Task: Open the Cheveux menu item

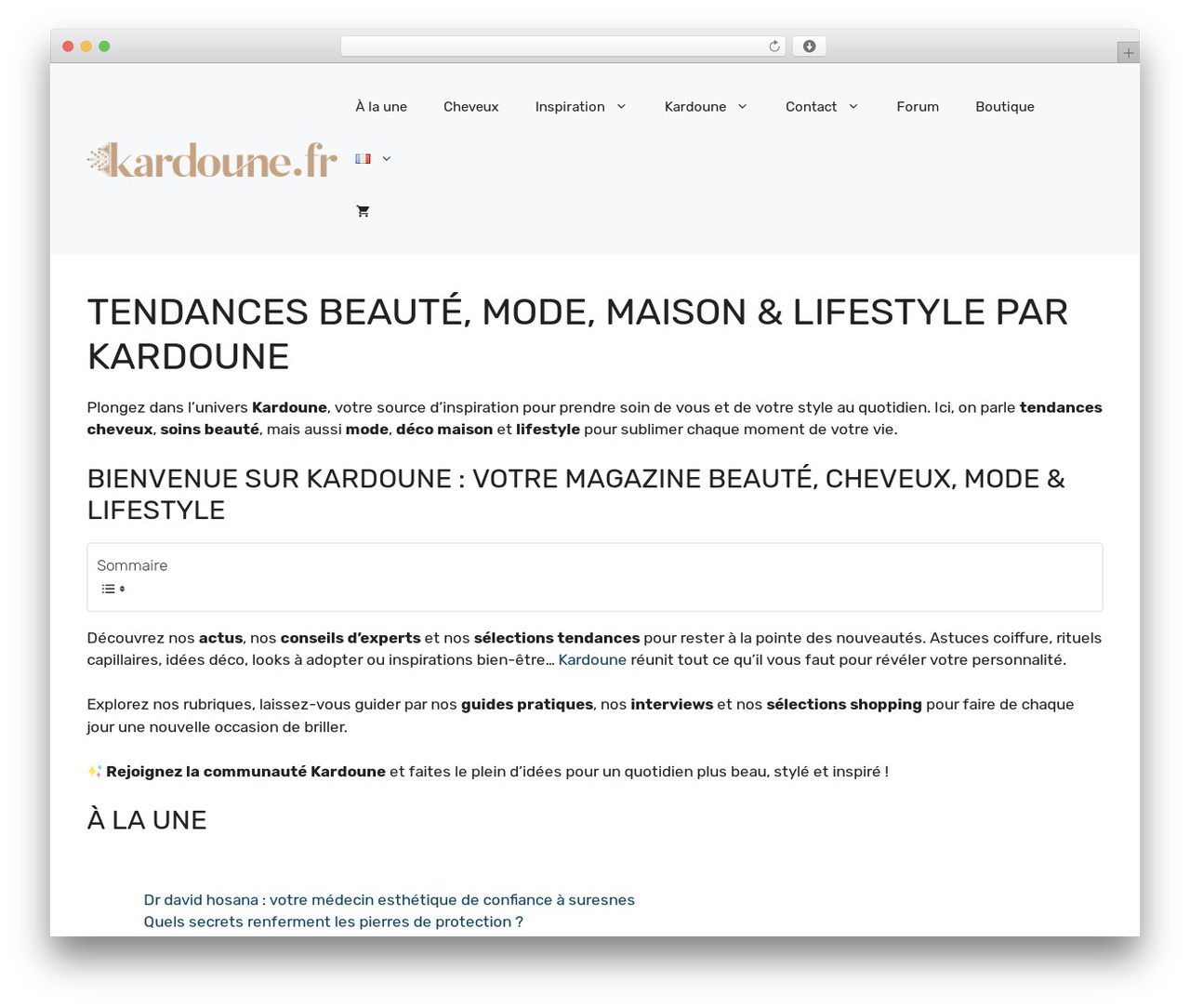Action: (471, 107)
